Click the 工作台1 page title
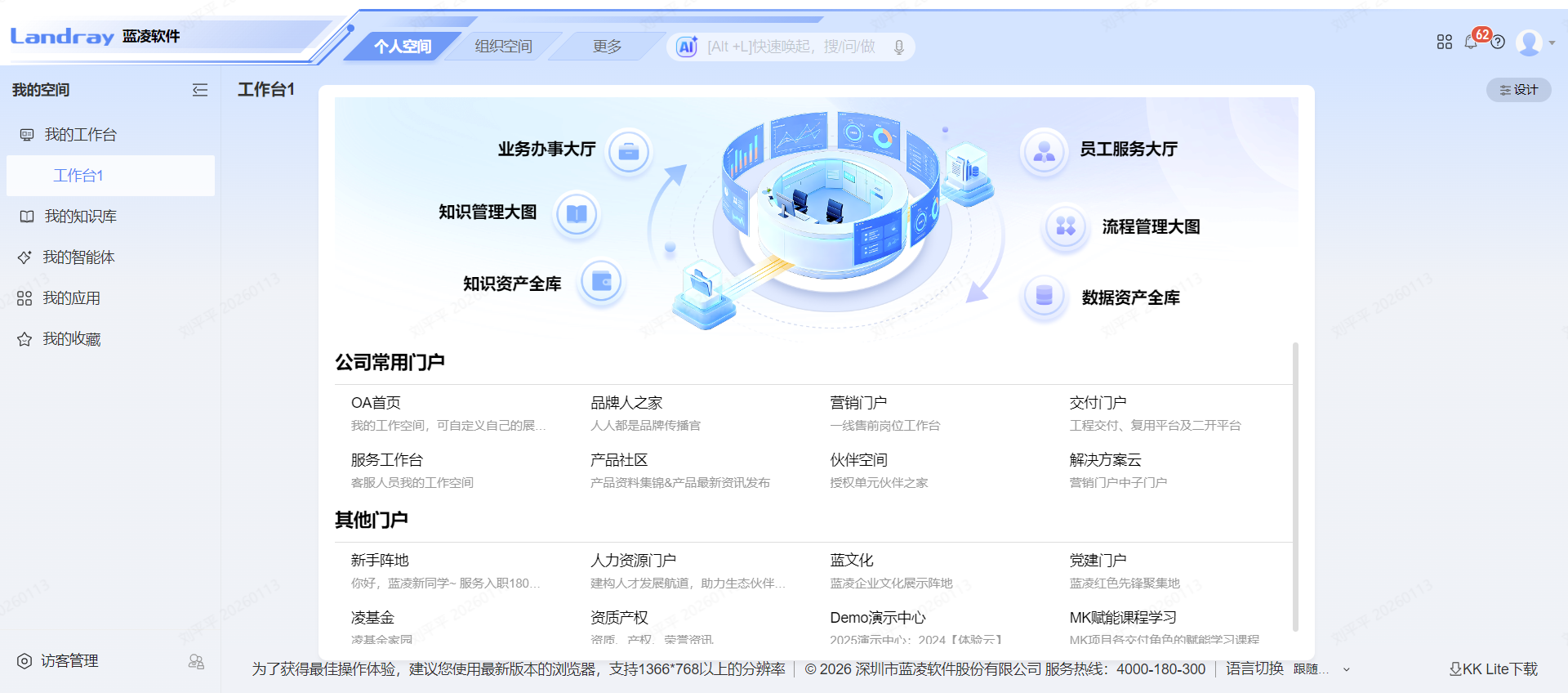This screenshot has height=693, width=1568. pyautogui.click(x=266, y=90)
